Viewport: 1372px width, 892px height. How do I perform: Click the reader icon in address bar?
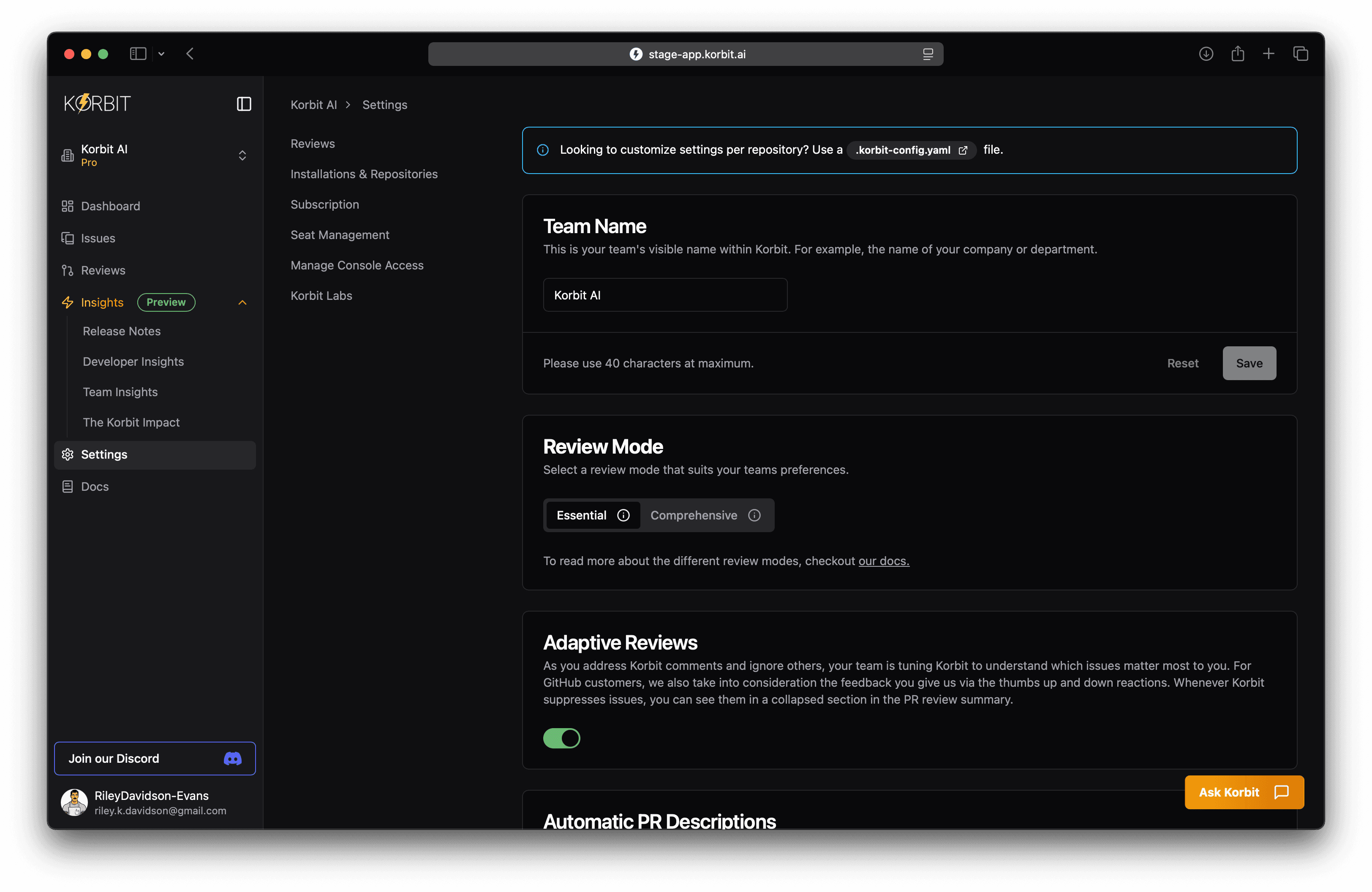click(928, 54)
